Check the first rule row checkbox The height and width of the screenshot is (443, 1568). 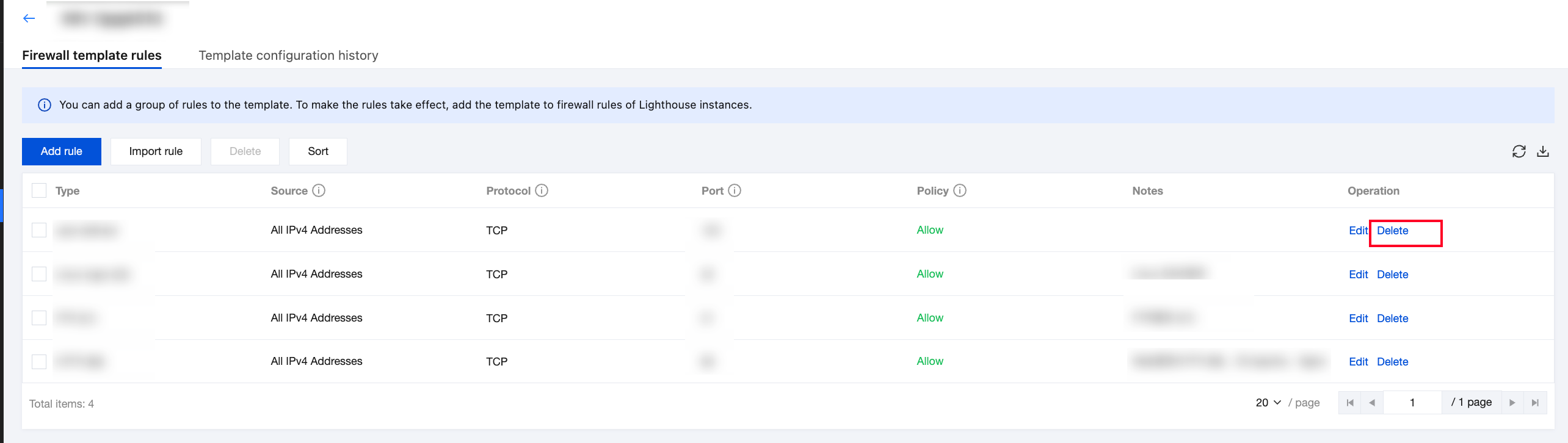(x=39, y=230)
